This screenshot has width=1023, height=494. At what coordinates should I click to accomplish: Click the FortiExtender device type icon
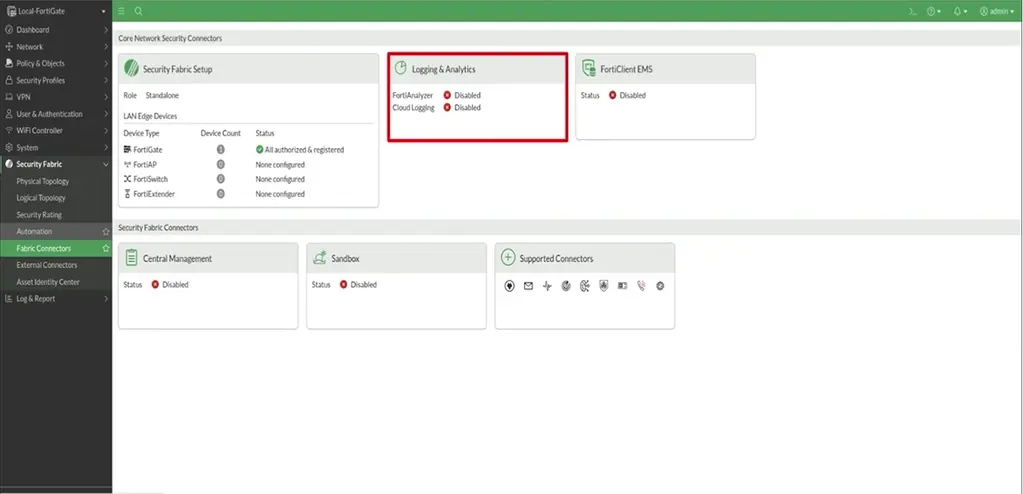pos(127,194)
